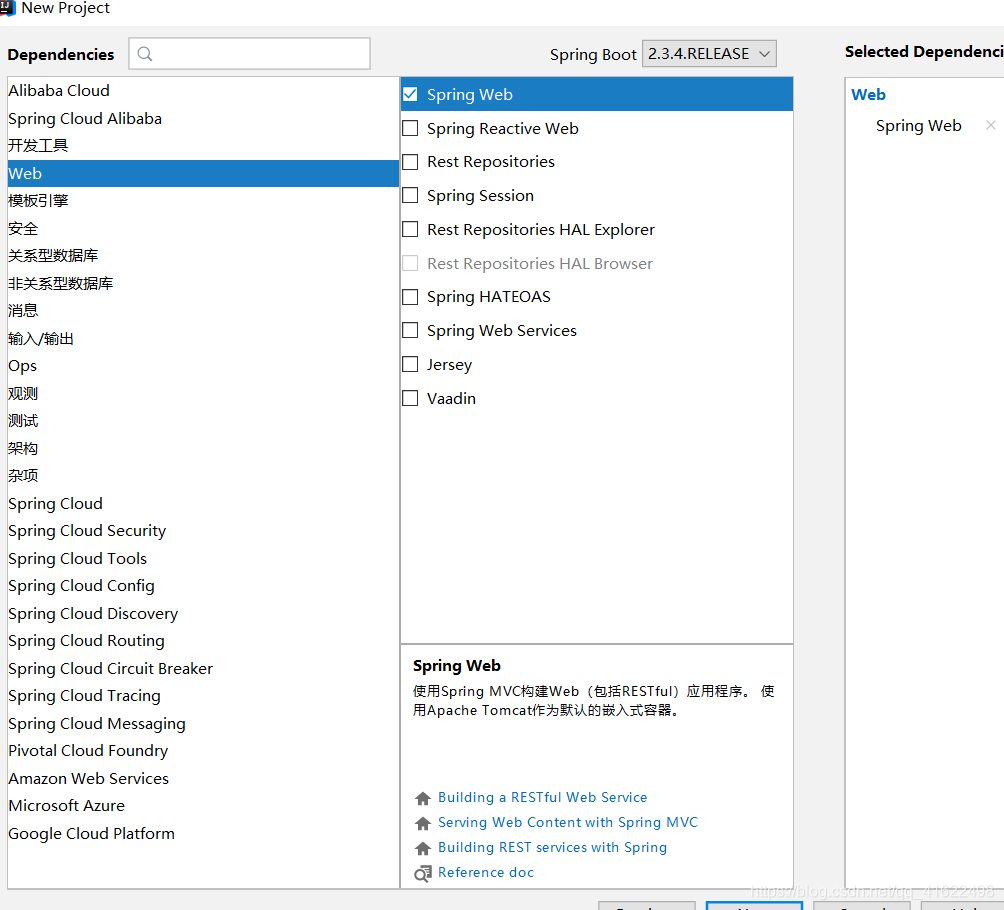Open Serving Web Content with Spring MVC link

click(x=568, y=822)
